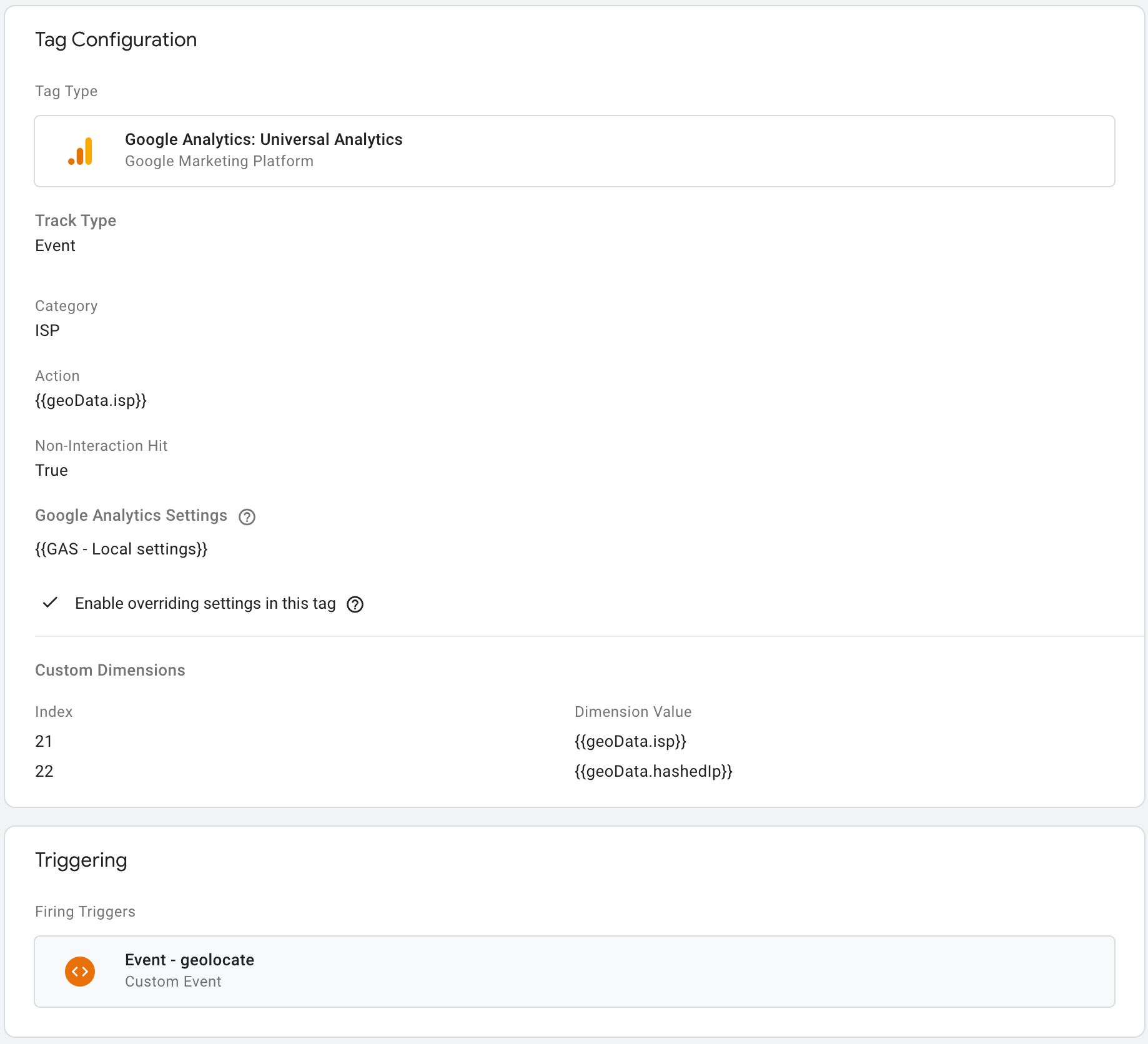
Task: Open help for overriding settings option
Action: (x=355, y=604)
